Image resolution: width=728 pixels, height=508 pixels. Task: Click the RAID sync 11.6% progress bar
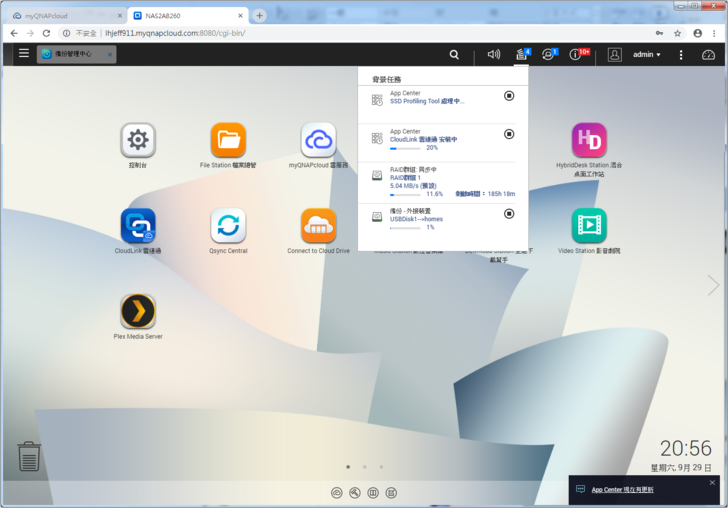(x=405, y=195)
